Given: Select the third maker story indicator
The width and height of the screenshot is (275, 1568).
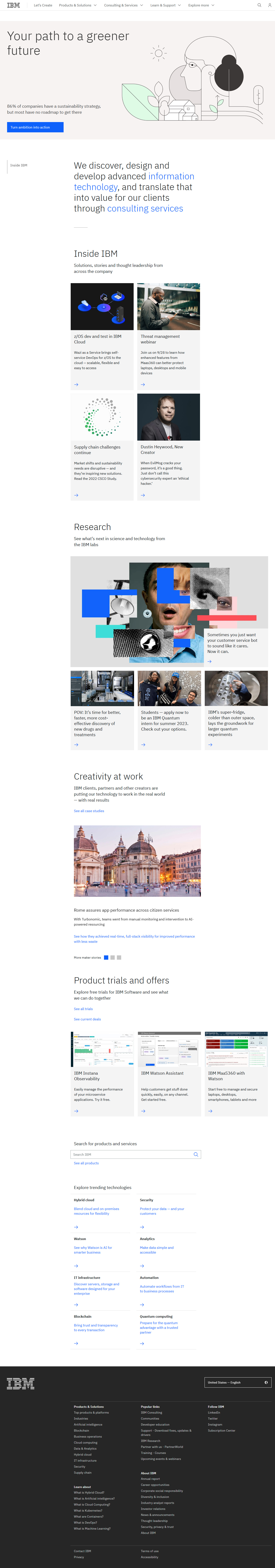Looking at the screenshot, I should 119,958.
